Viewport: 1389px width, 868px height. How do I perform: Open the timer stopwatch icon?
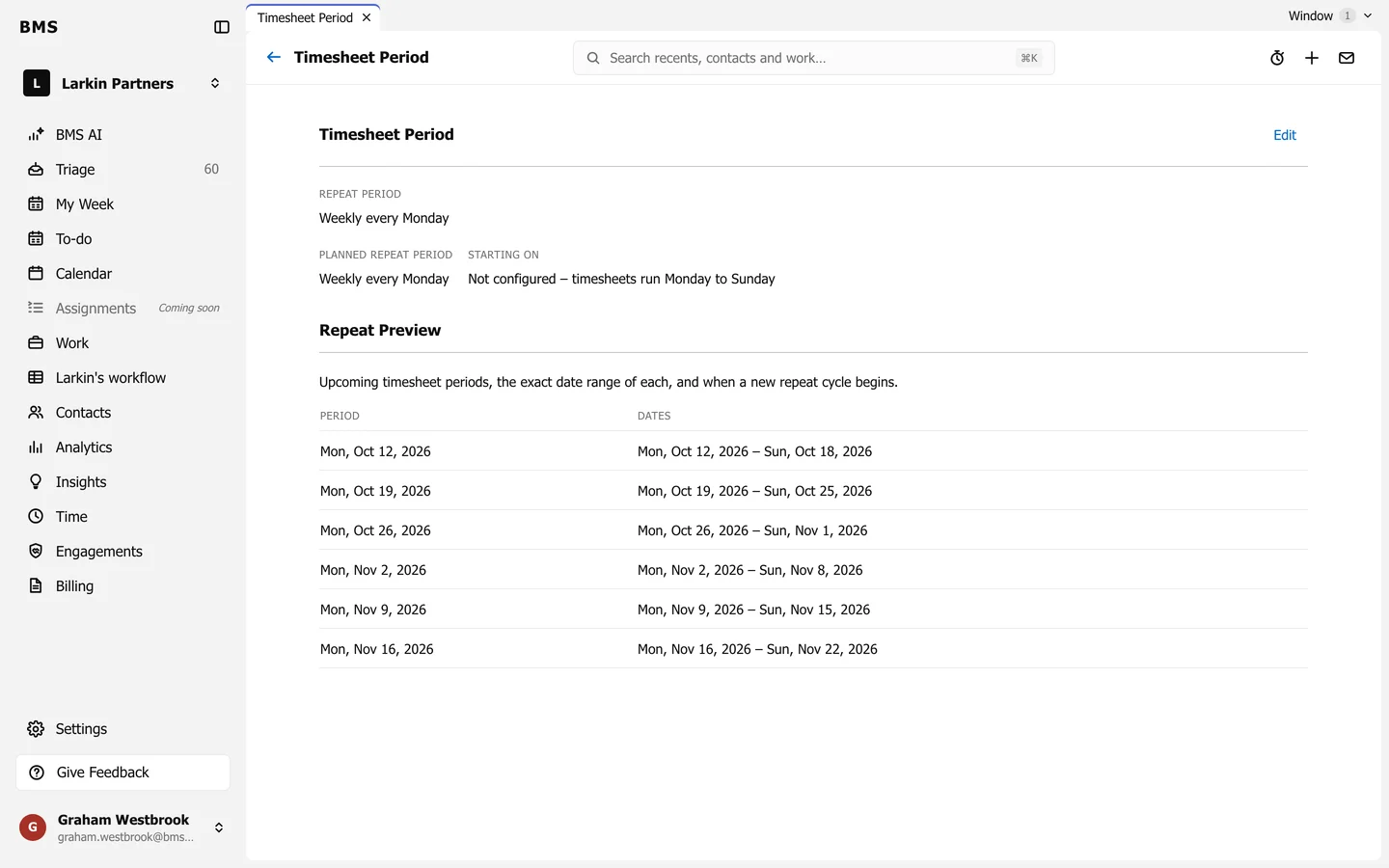pos(1277,58)
